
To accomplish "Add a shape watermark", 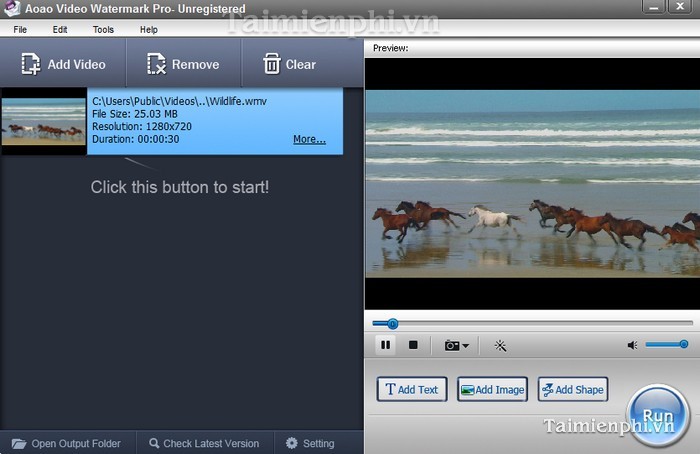I will [573, 389].
